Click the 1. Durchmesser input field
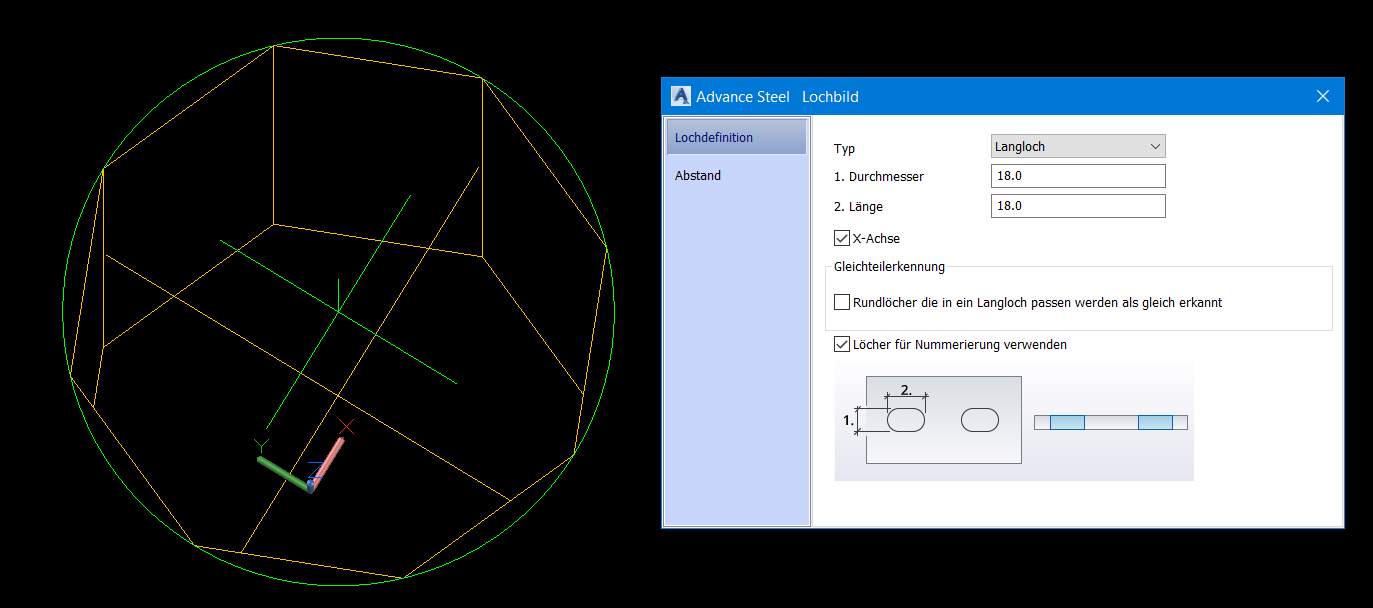 (1077, 175)
